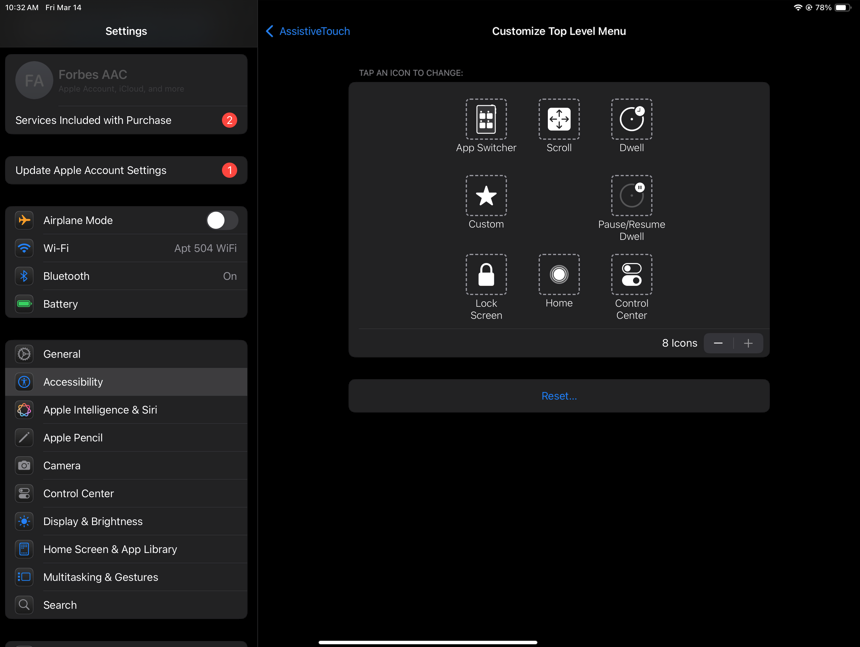This screenshot has height=647, width=860.
Task: Tap the Search icon in the sidebar
Action: point(23,605)
